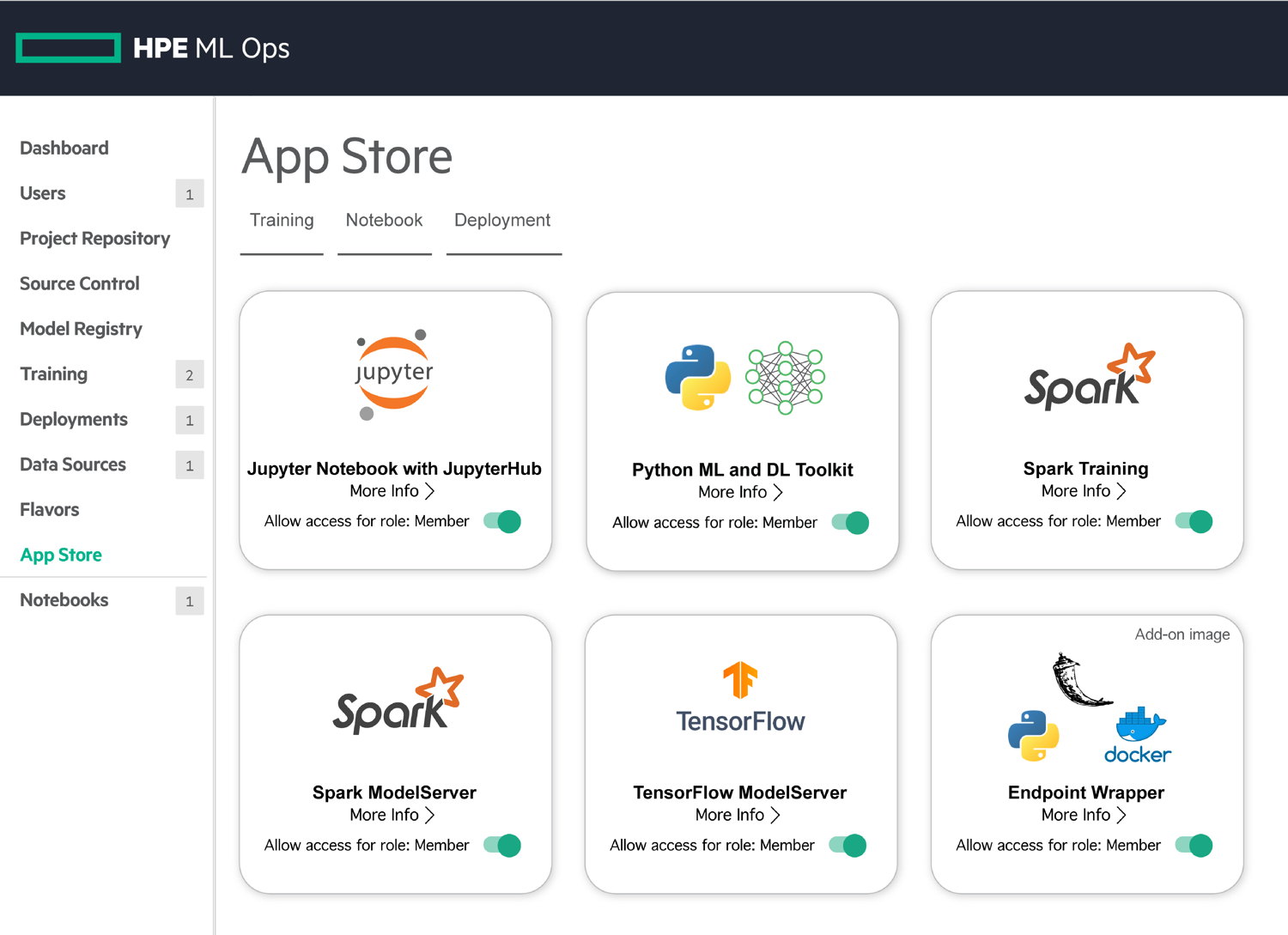Switch to the Notebook tab

[384, 221]
